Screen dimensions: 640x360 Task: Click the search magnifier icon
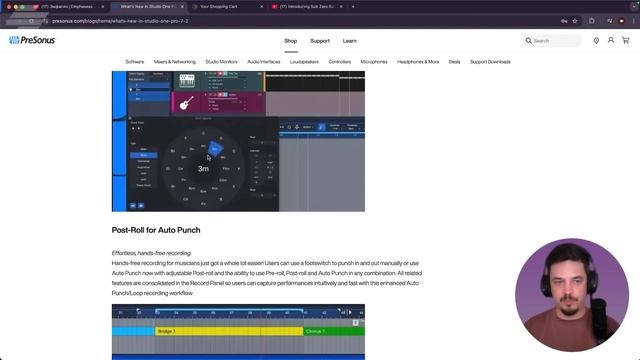coord(529,41)
